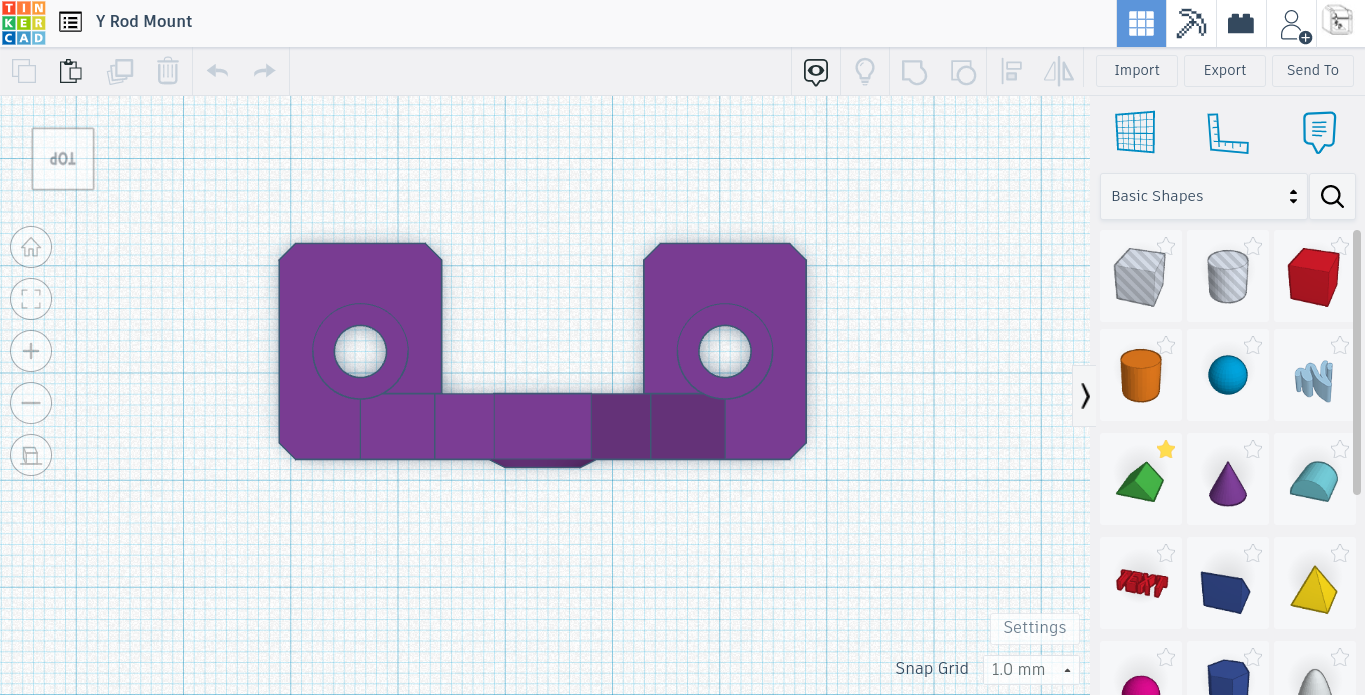The image size is (1365, 695).
Task: Select the Notes tool
Action: click(x=1318, y=131)
